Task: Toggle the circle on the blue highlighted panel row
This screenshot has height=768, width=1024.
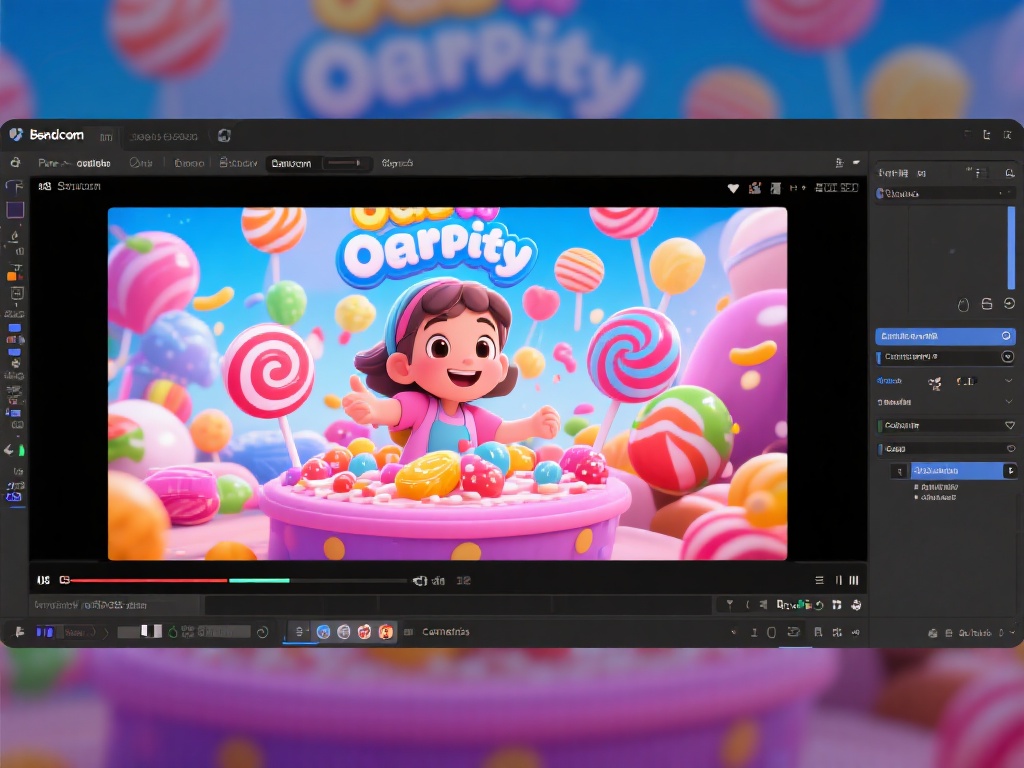Action: point(1006,337)
